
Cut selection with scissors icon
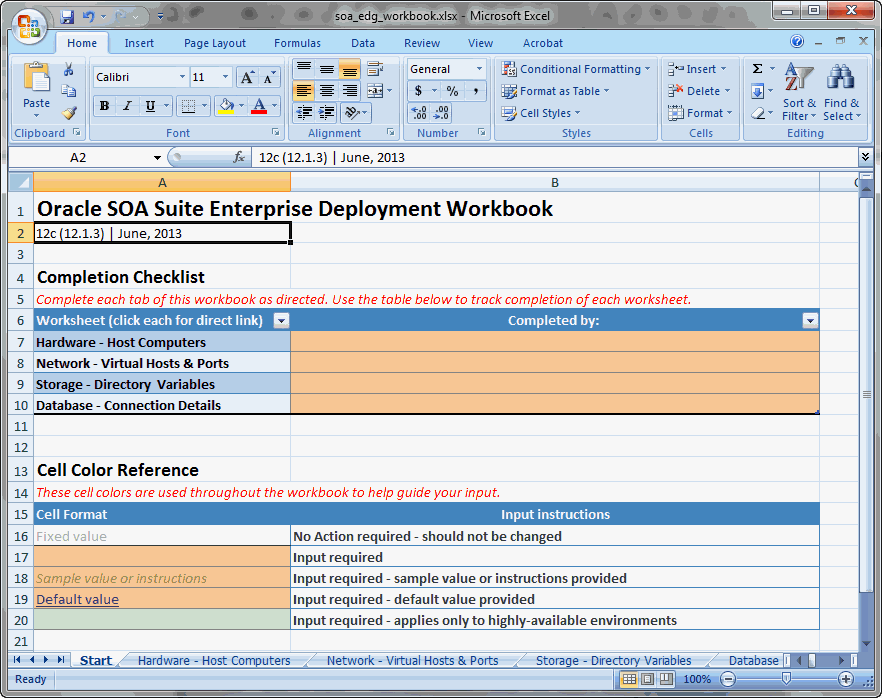click(69, 69)
